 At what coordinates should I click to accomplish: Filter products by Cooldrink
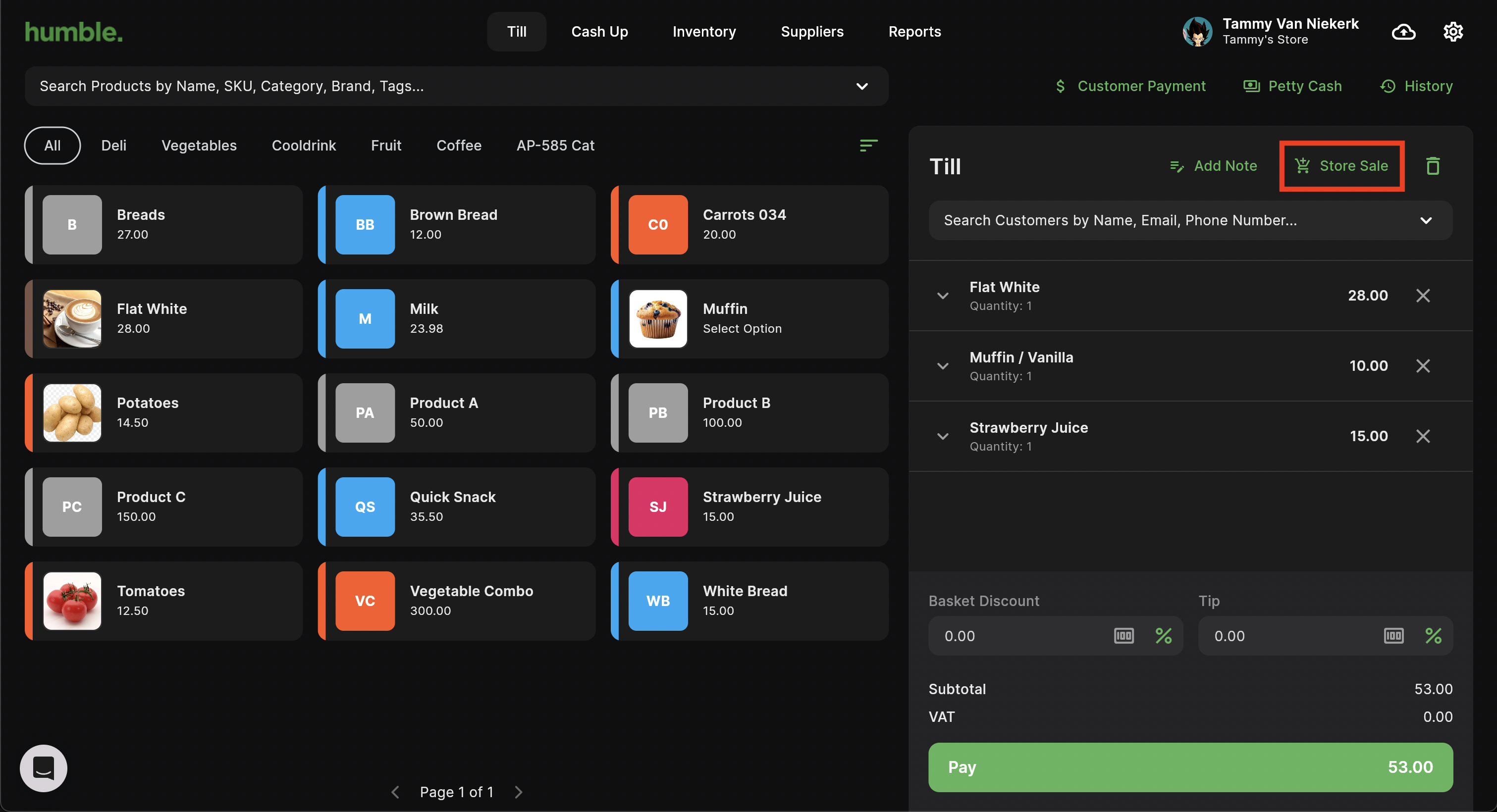pyautogui.click(x=304, y=145)
